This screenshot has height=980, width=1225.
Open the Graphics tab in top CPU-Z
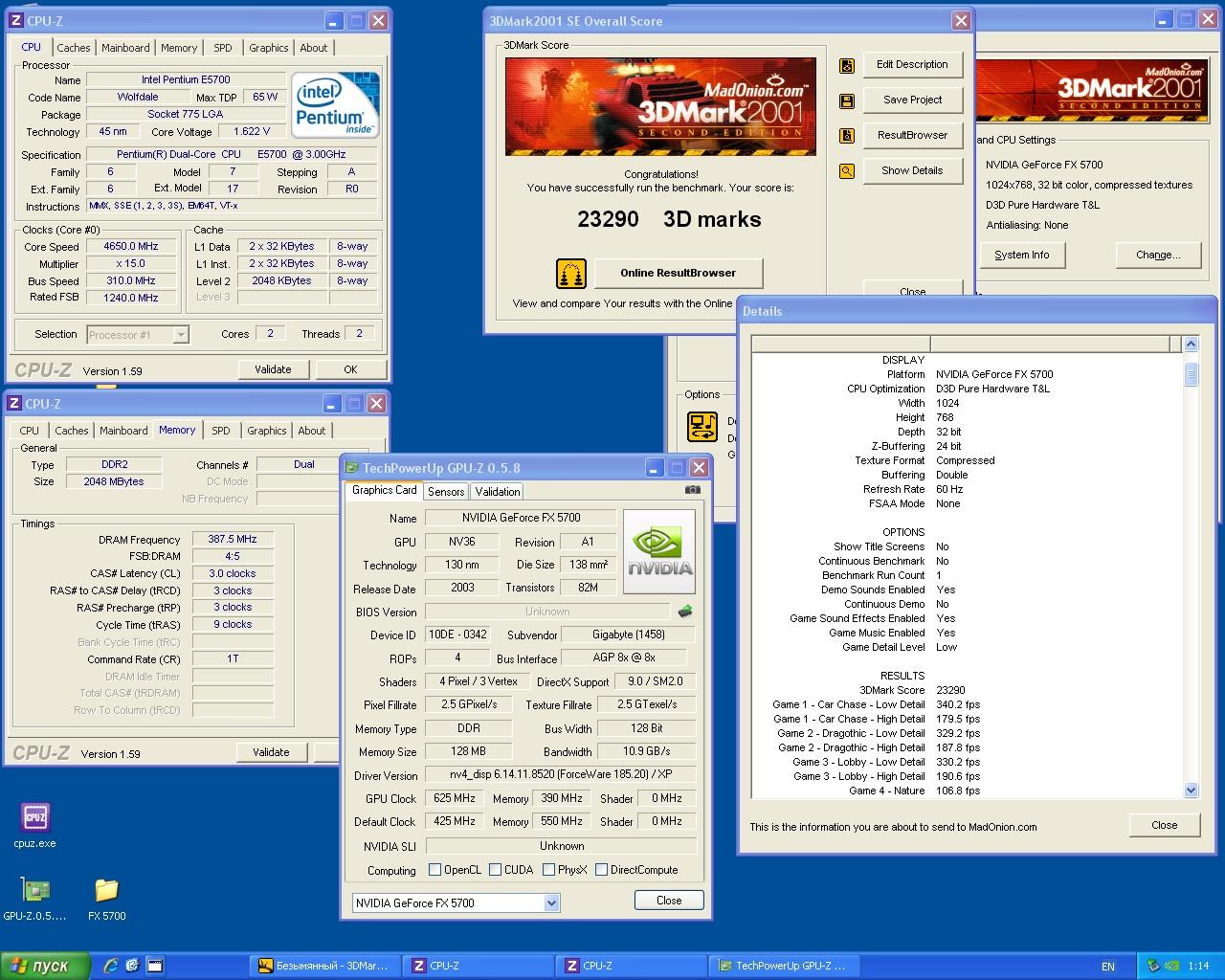tap(269, 48)
